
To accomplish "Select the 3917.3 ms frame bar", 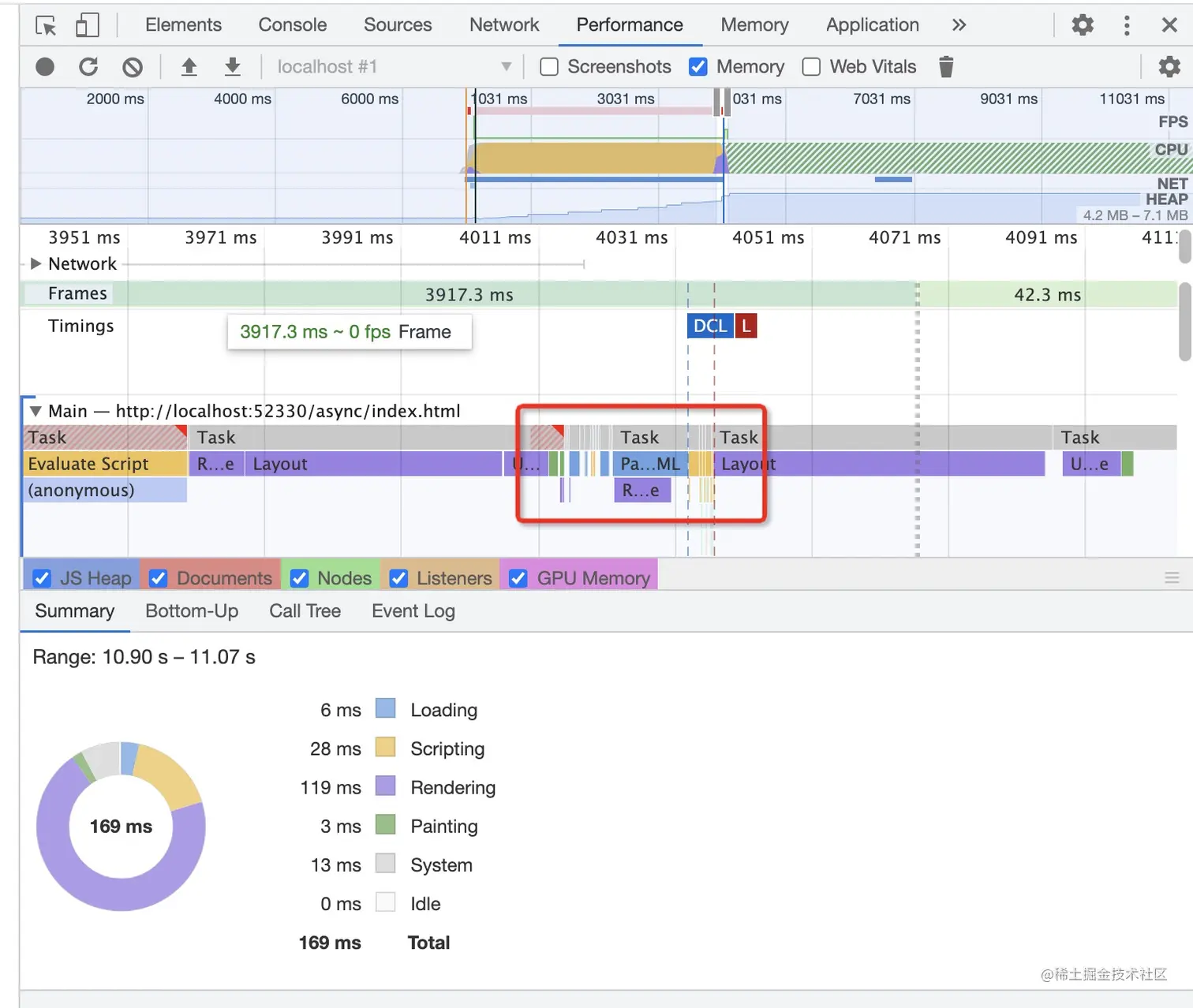I will [x=469, y=294].
